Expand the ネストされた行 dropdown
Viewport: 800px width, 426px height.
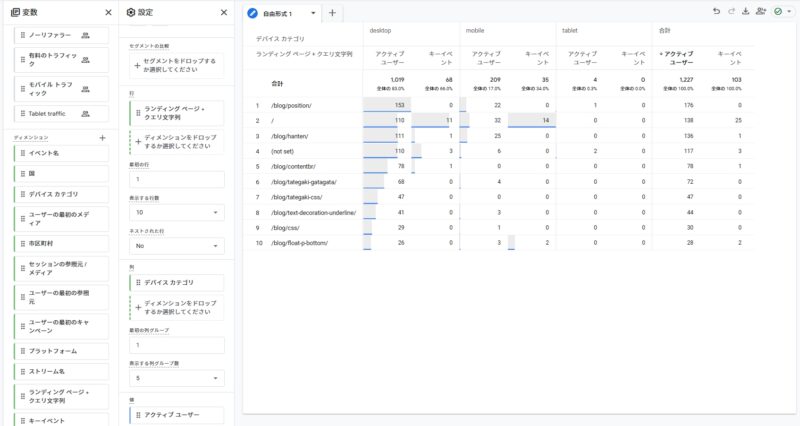(x=176, y=244)
